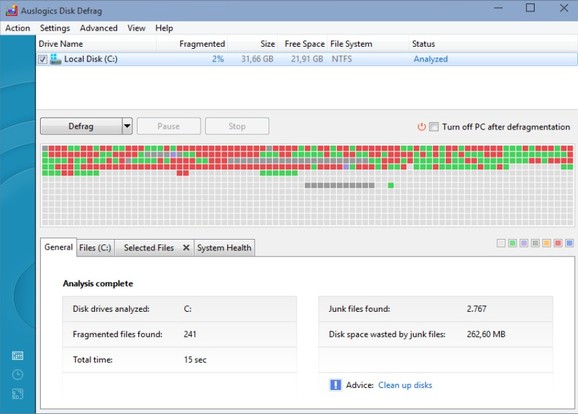Click the 2% fragmented value
578x414 pixels.
pyautogui.click(x=218, y=59)
